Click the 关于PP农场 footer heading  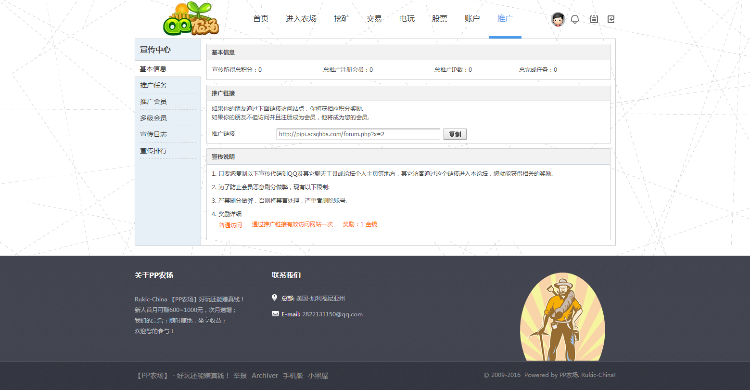(154, 275)
